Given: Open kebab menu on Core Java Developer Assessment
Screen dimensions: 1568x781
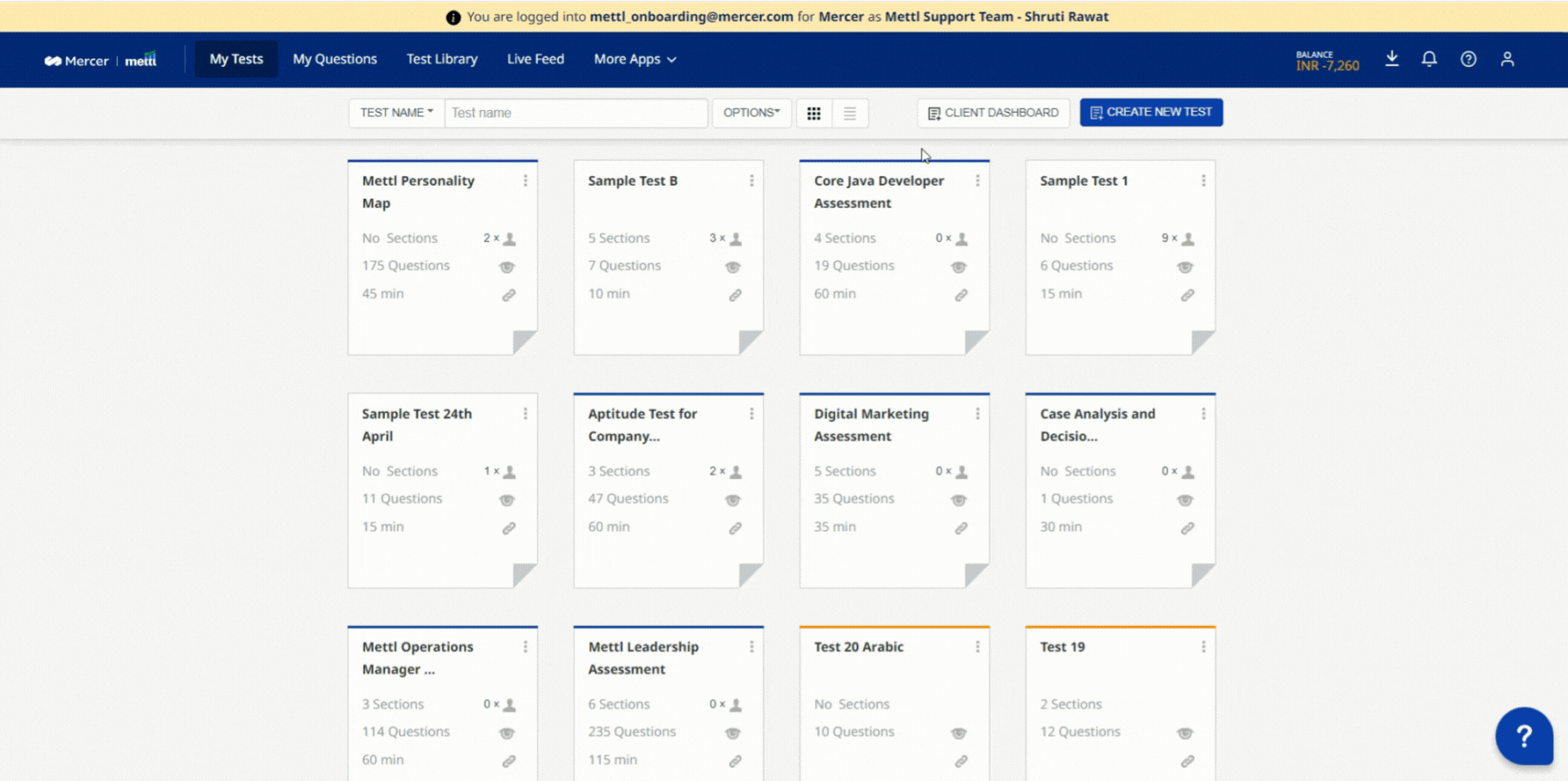Looking at the screenshot, I should point(977,181).
